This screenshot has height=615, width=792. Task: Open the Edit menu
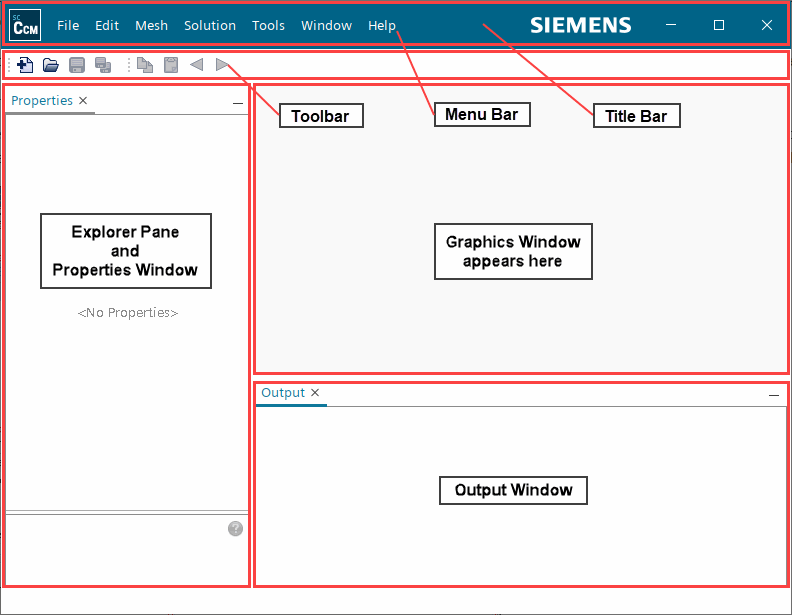(107, 25)
